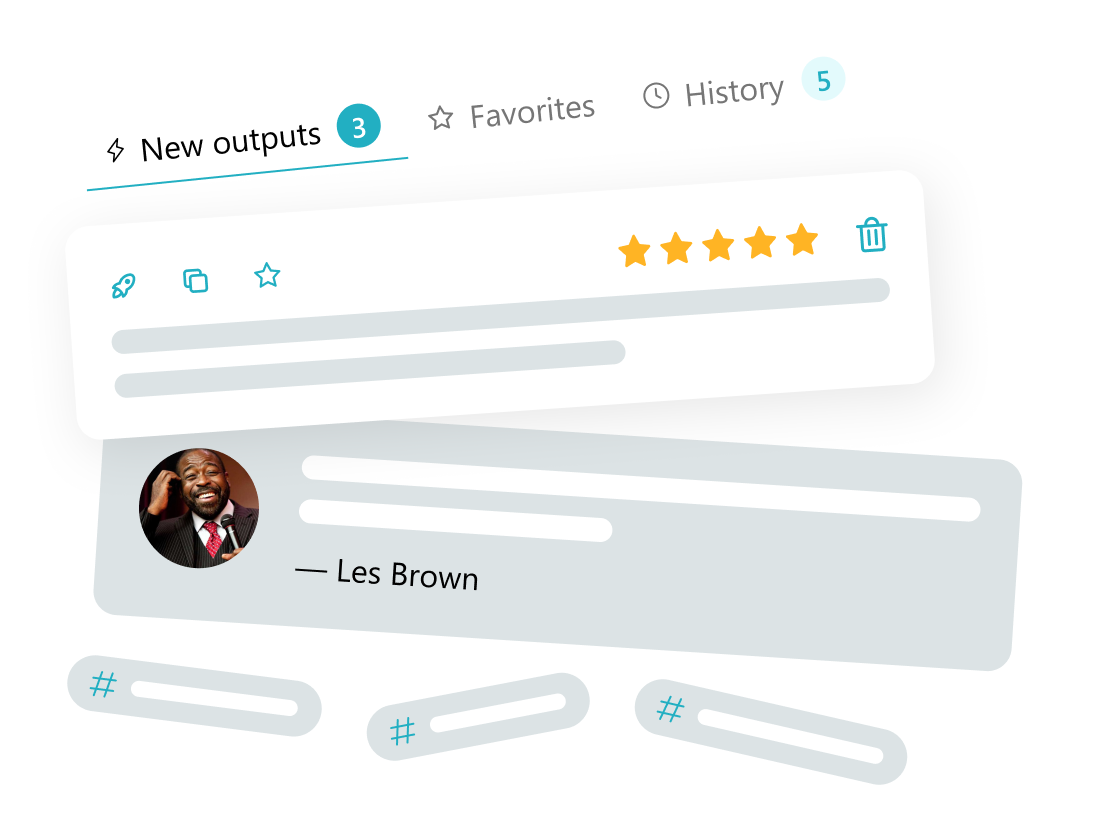Click the Les Brown author name
This screenshot has height=820, width=1098.
(408, 574)
